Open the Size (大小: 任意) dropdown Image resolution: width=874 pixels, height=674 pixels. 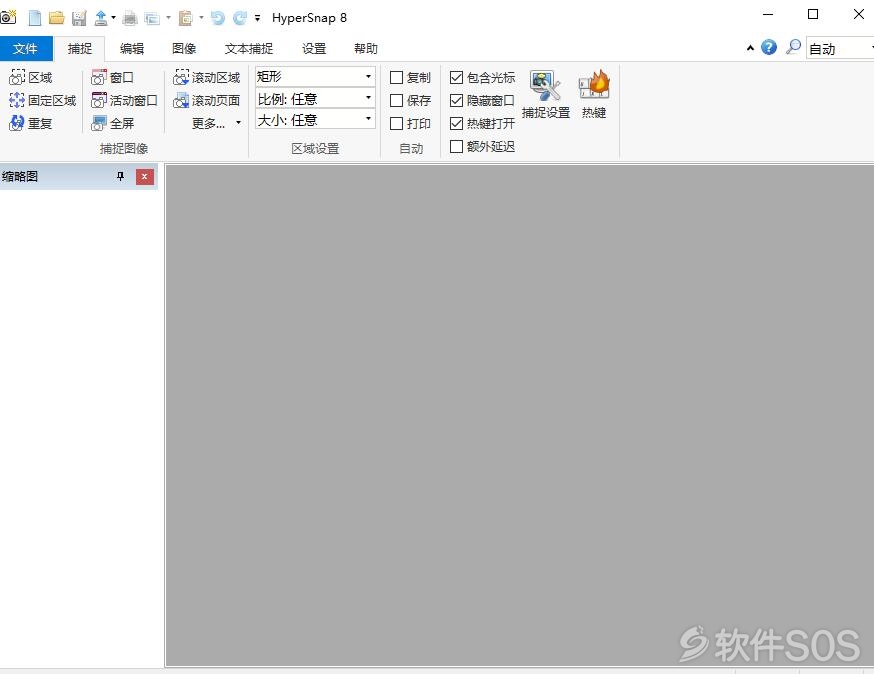pos(315,119)
